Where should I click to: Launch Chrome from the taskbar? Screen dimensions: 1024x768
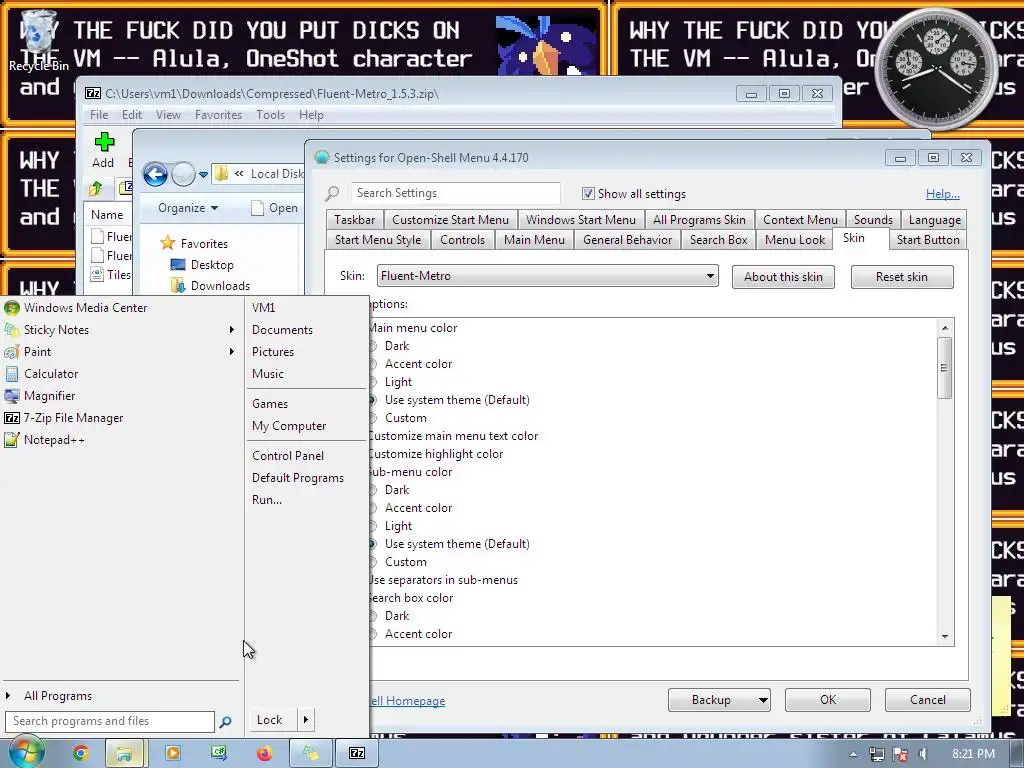click(80, 753)
